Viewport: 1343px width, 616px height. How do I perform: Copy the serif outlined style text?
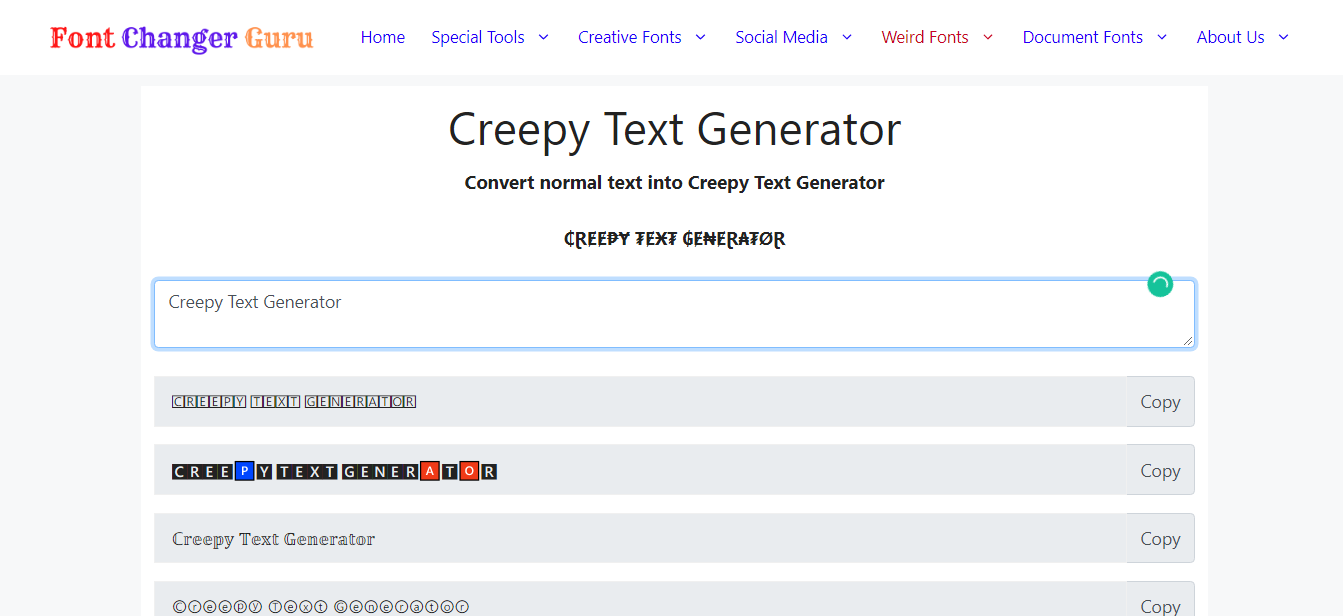click(x=1160, y=539)
